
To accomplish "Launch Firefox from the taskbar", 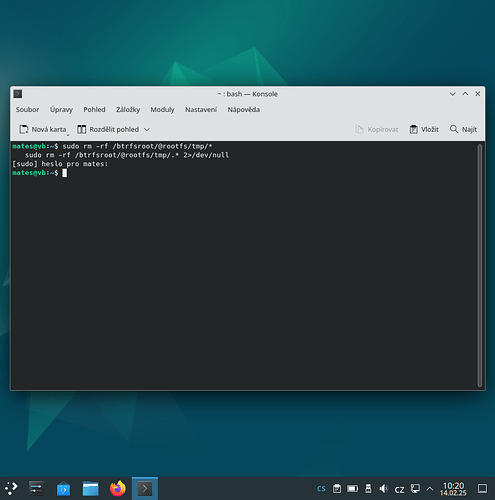I will point(118,489).
